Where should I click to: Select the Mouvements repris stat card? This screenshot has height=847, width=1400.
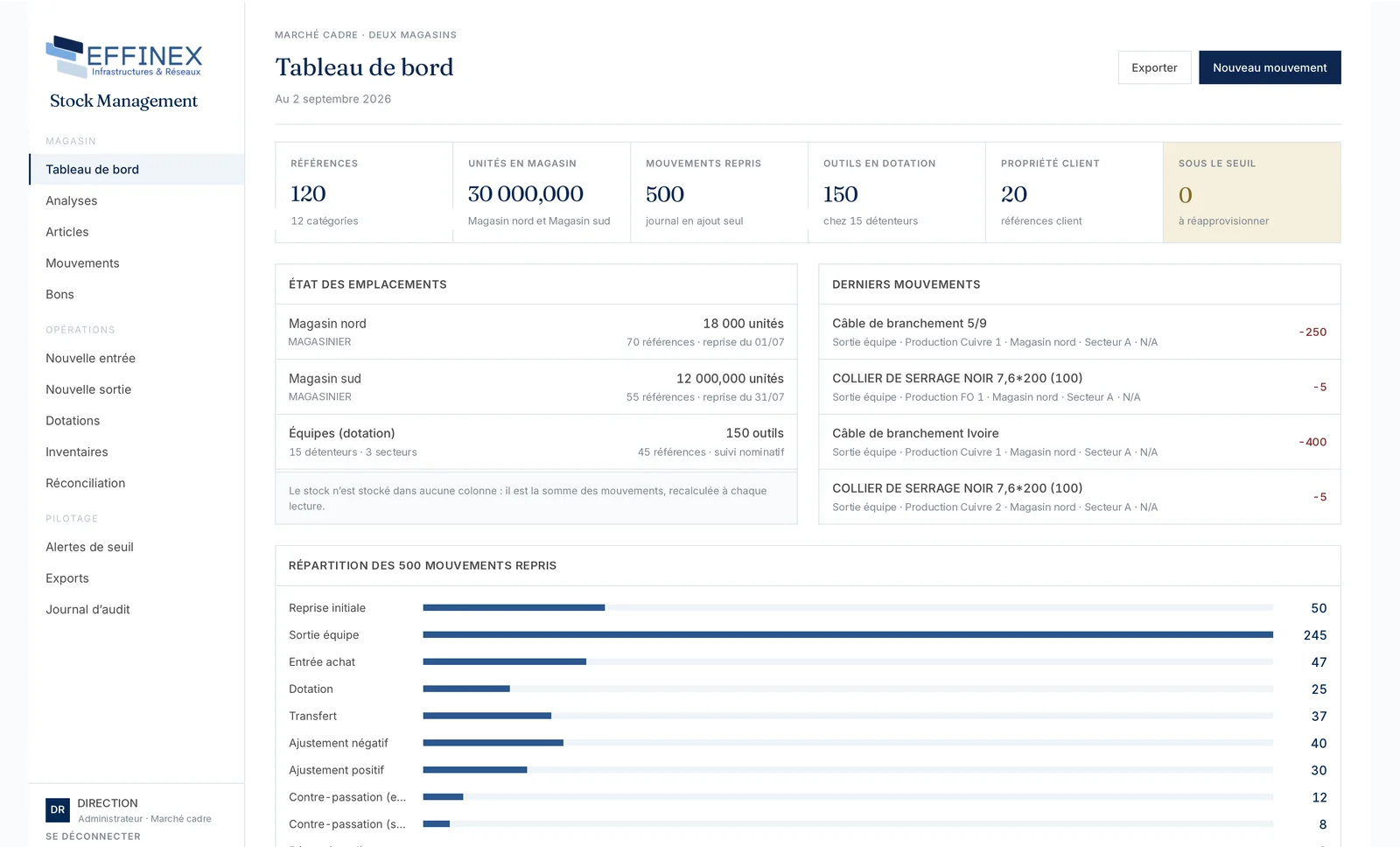pyautogui.click(x=719, y=192)
